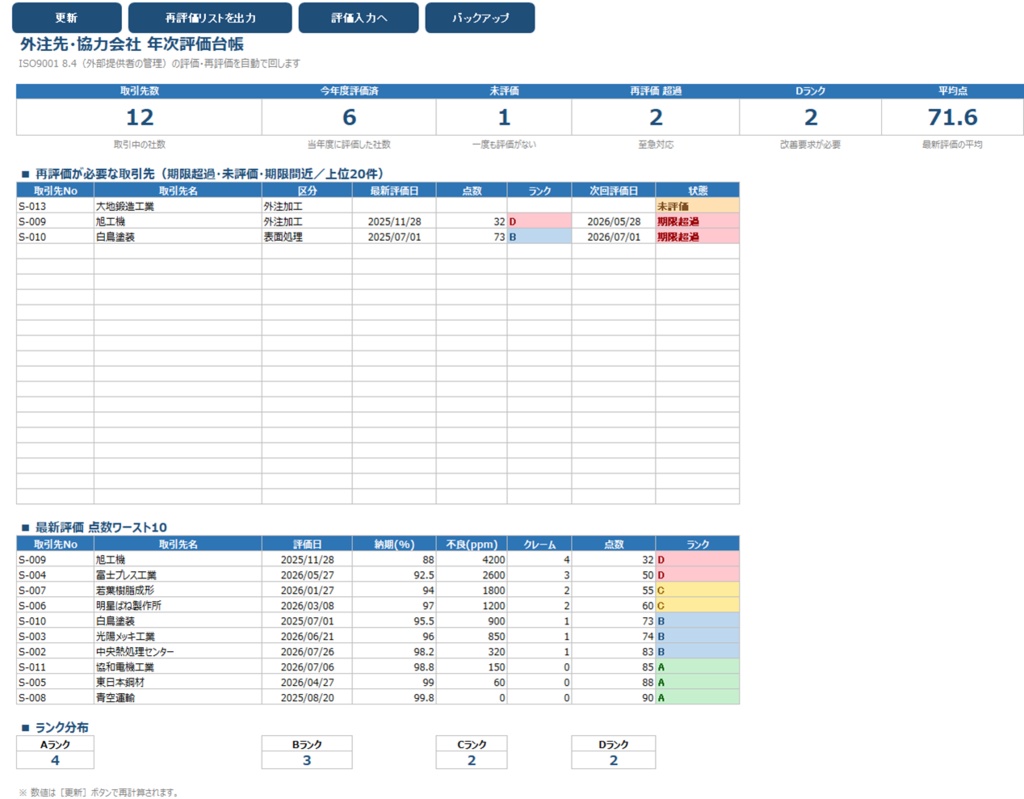Select cell S-013 in re-evaluation table
This screenshot has width=1024, height=799.
pyautogui.click(x=55, y=206)
